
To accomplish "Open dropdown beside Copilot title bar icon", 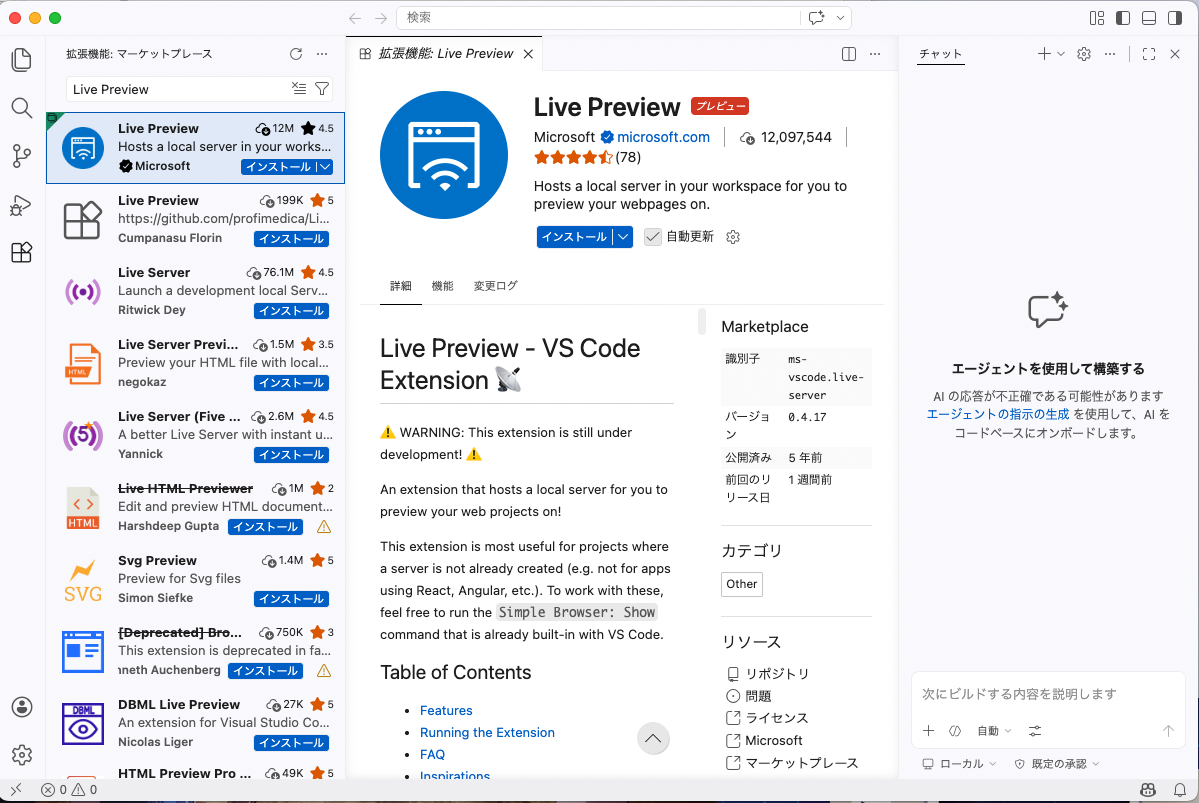I will (x=840, y=18).
